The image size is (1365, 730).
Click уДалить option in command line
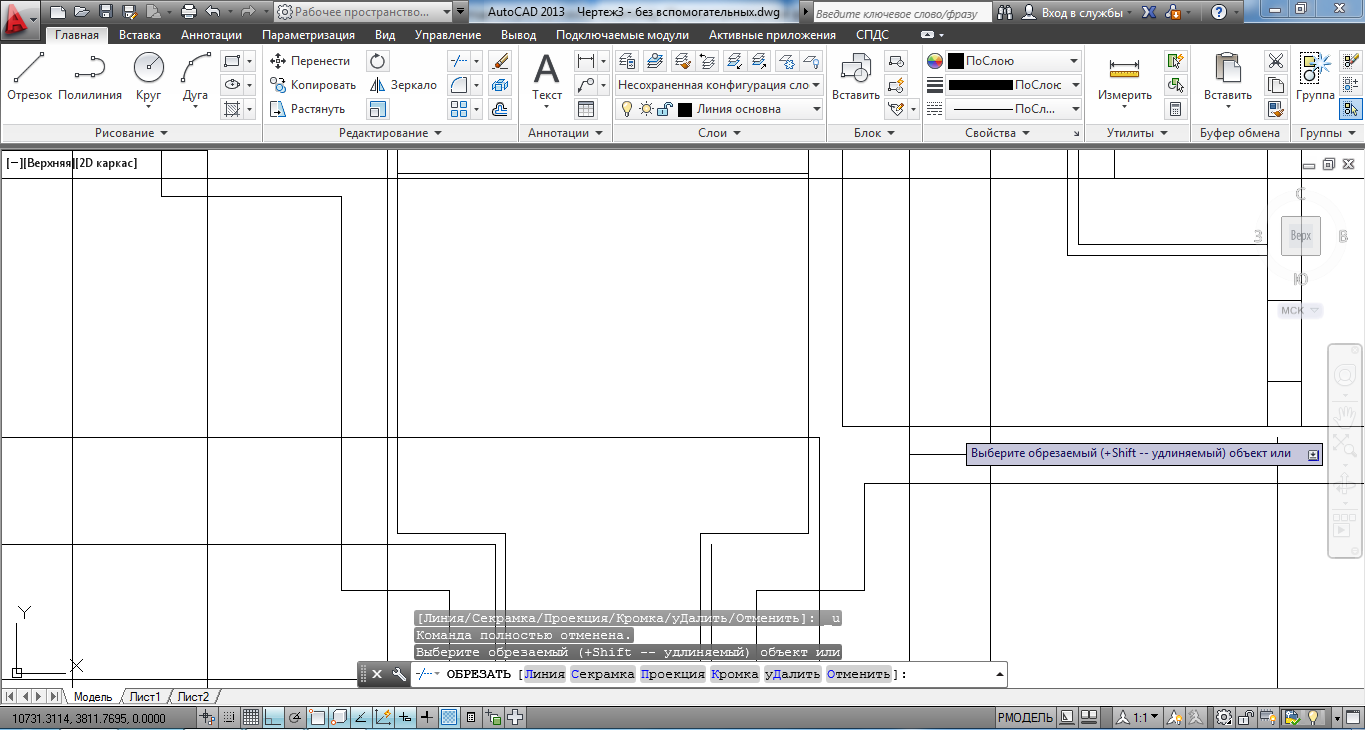(x=792, y=674)
